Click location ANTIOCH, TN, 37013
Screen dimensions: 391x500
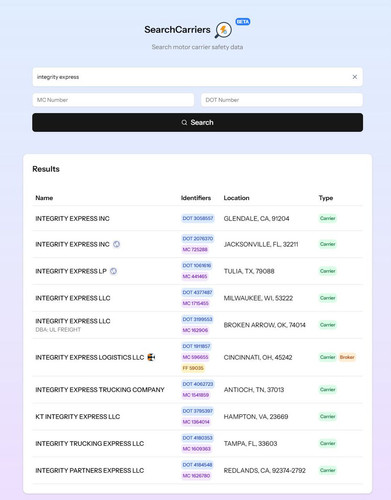coord(254,390)
